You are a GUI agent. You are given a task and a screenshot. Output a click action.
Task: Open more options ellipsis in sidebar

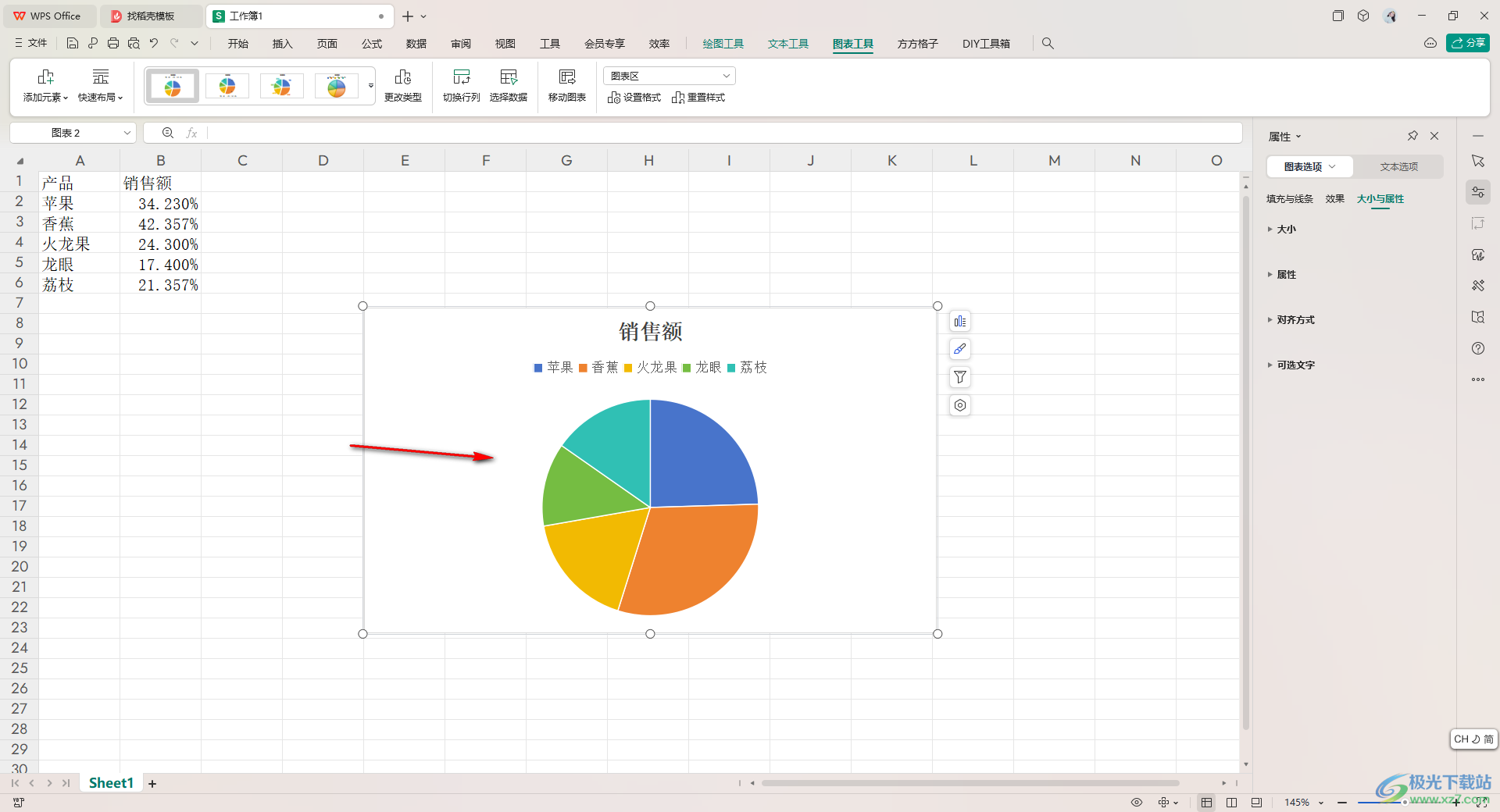pos(1478,379)
